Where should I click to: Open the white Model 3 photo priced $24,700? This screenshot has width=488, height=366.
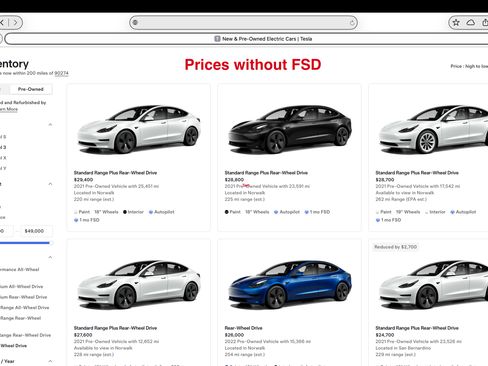433,285
